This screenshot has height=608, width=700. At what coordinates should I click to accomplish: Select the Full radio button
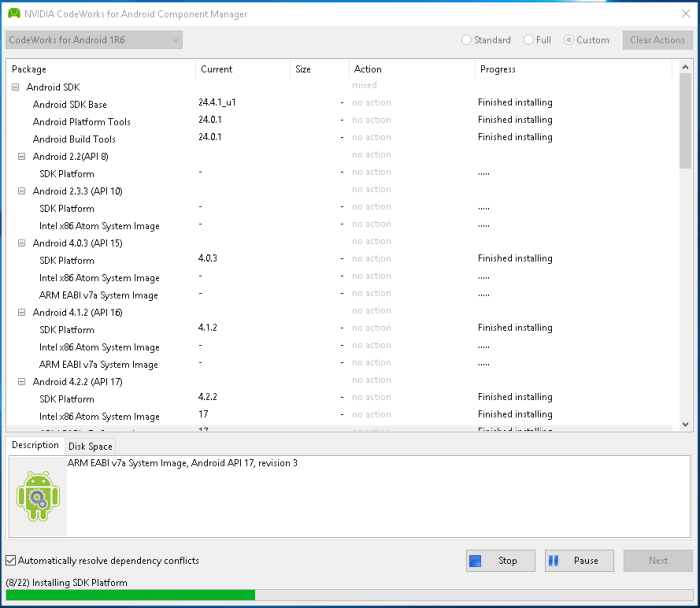tap(529, 40)
